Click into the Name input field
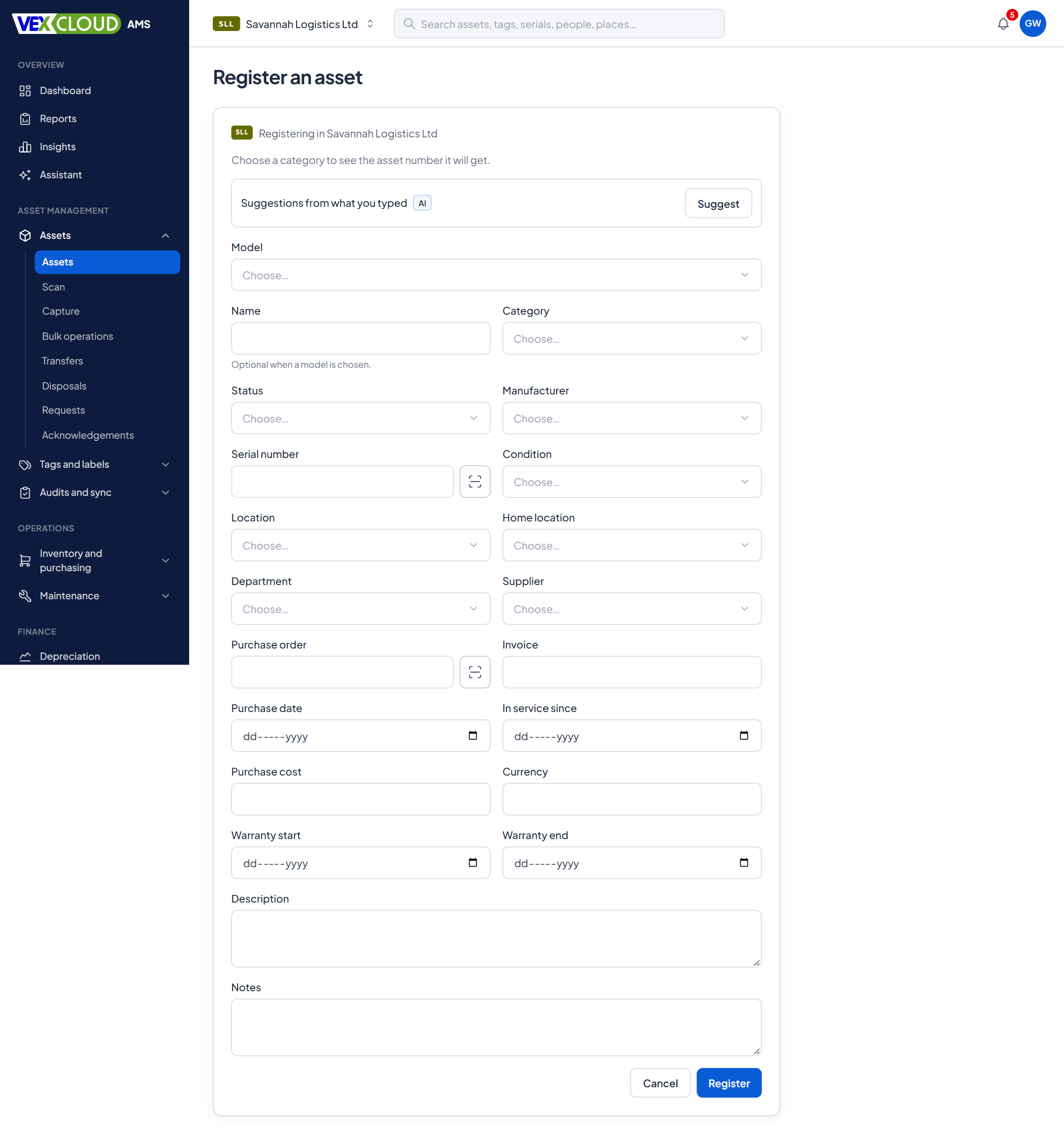The width and height of the screenshot is (1064, 1134). (x=361, y=338)
